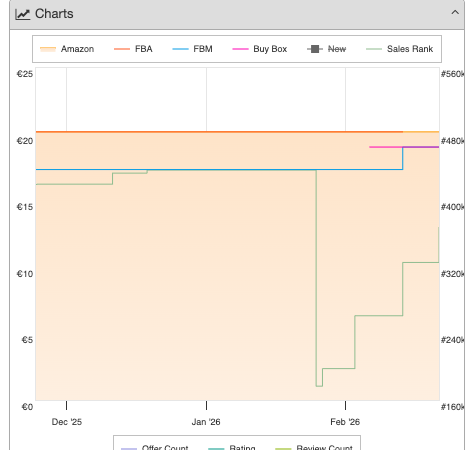Click the #480k sales rank label
Screen dimensions: 474x450
pyautogui.click(x=452, y=141)
